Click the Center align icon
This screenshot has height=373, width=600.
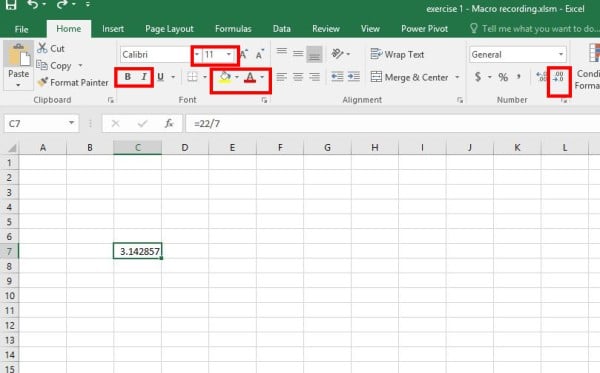click(x=298, y=77)
